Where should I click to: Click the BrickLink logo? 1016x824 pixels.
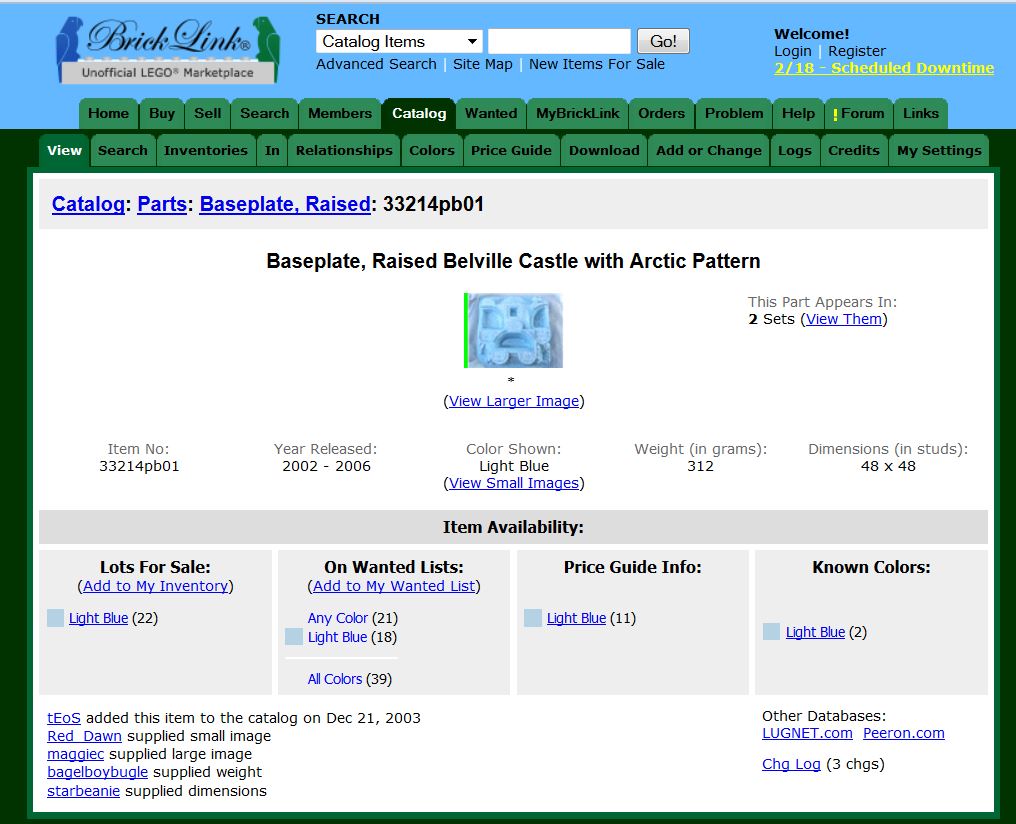167,49
